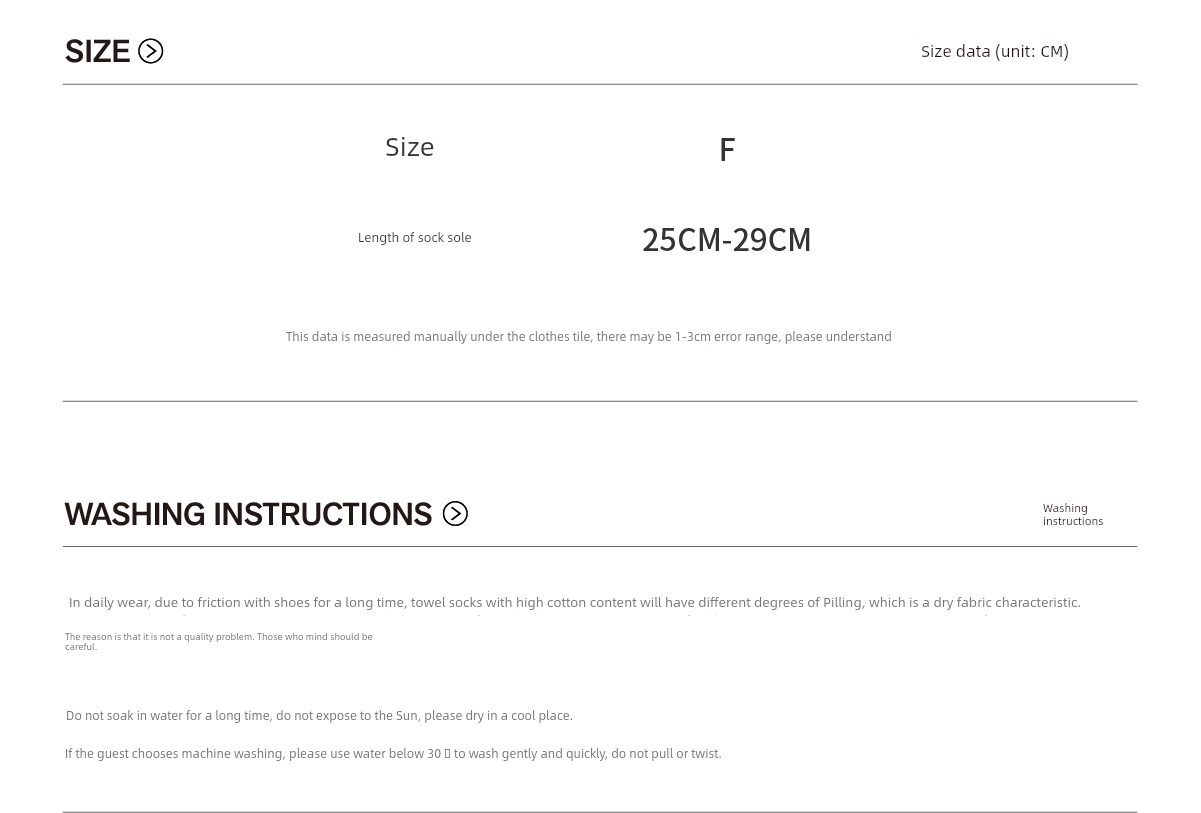Click the WASHING INSTRUCTIONS heading text
This screenshot has width=1201, height=813.
(248, 514)
